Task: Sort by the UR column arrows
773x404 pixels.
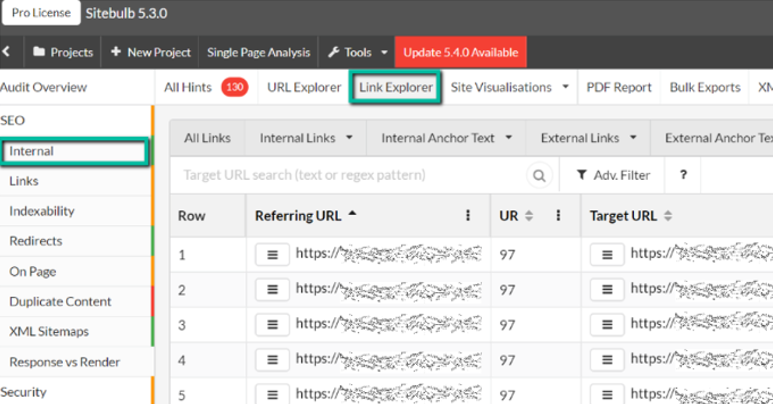Action: tap(529, 215)
